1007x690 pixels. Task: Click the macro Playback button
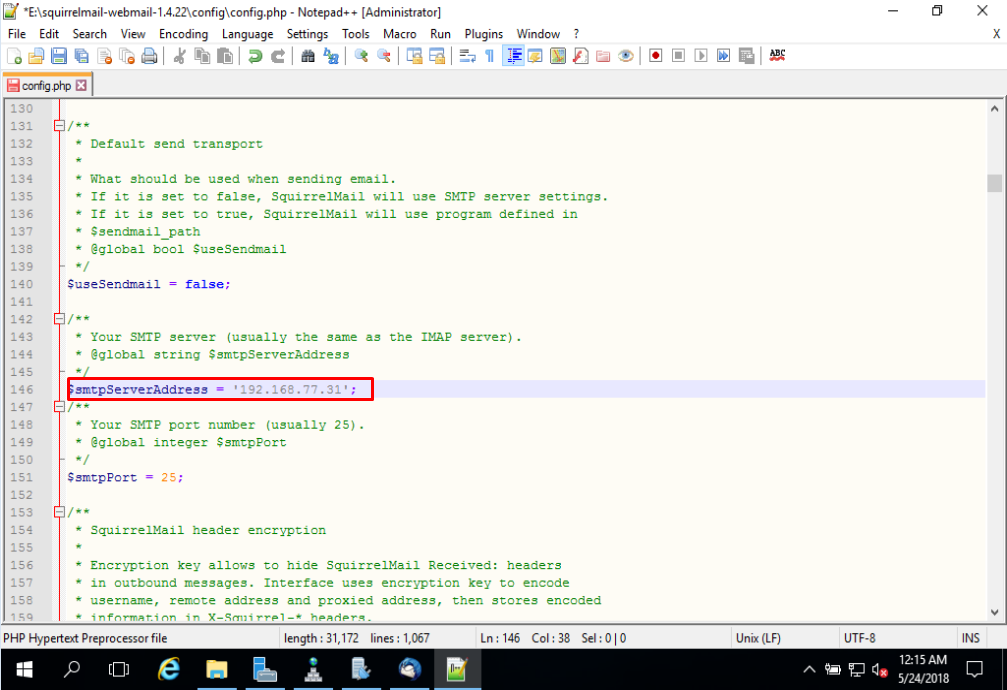(701, 56)
